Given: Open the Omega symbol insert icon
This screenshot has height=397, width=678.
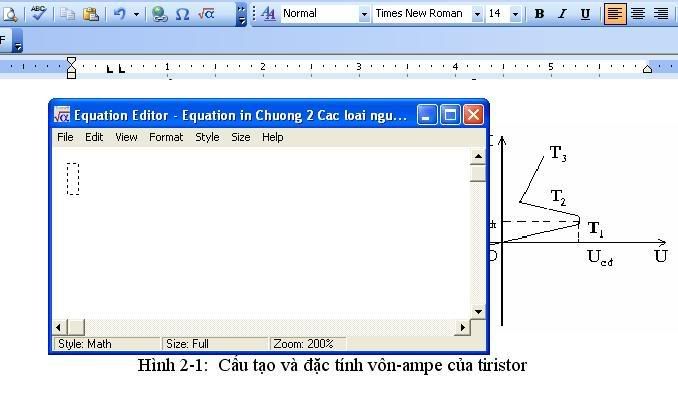Looking at the screenshot, I should [182, 14].
